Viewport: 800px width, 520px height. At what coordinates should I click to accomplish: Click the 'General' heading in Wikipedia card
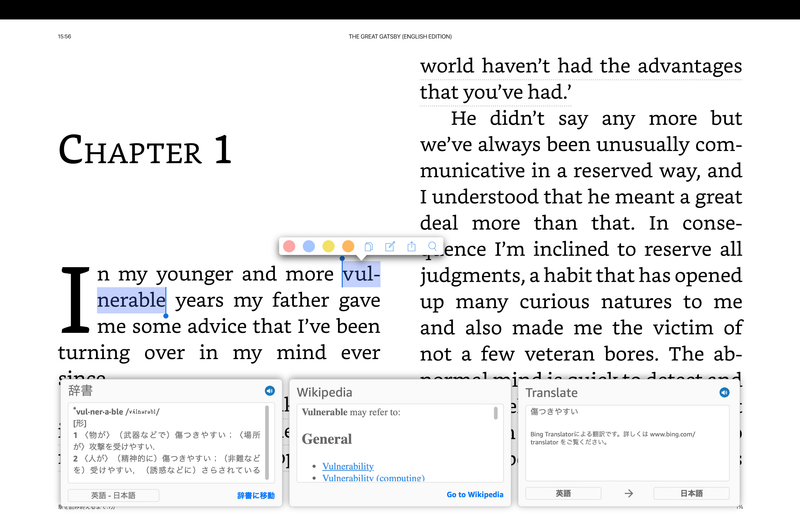327,439
